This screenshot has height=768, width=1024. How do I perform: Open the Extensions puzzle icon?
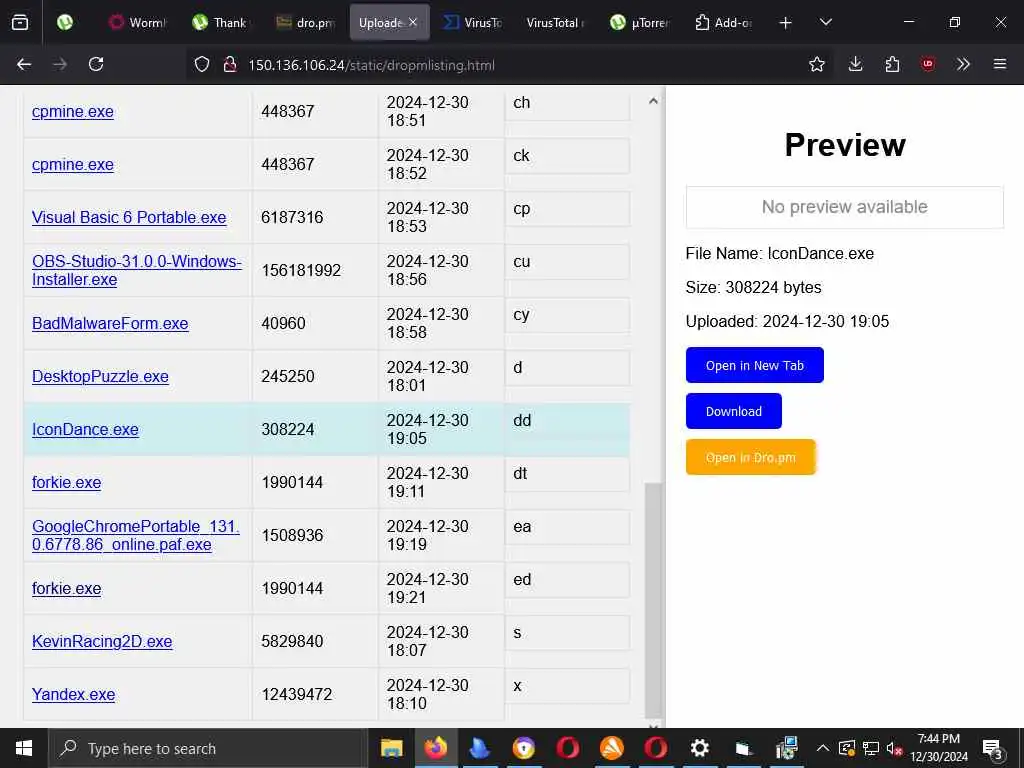tap(892, 64)
